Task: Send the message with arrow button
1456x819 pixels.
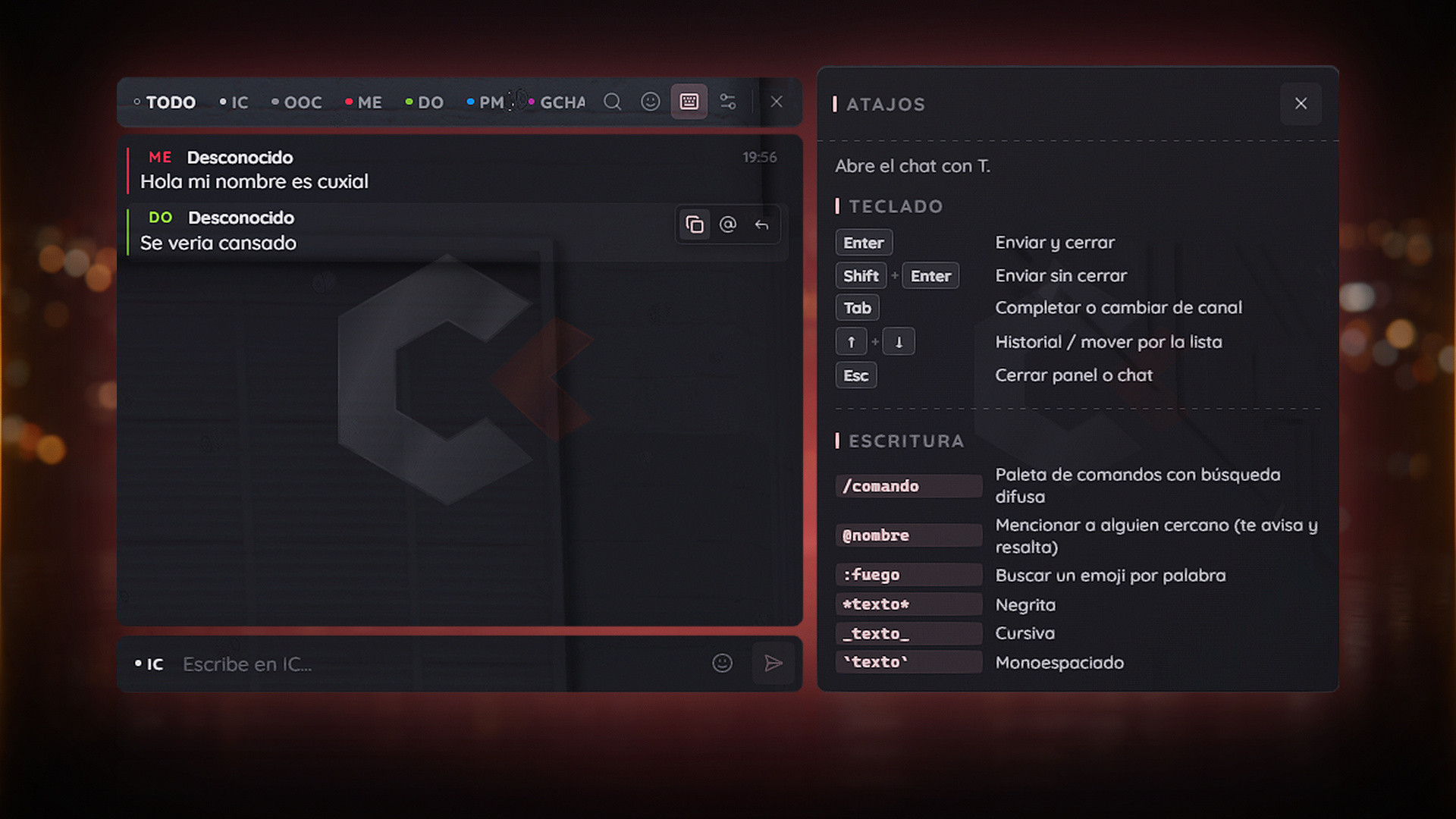Action: (x=773, y=664)
